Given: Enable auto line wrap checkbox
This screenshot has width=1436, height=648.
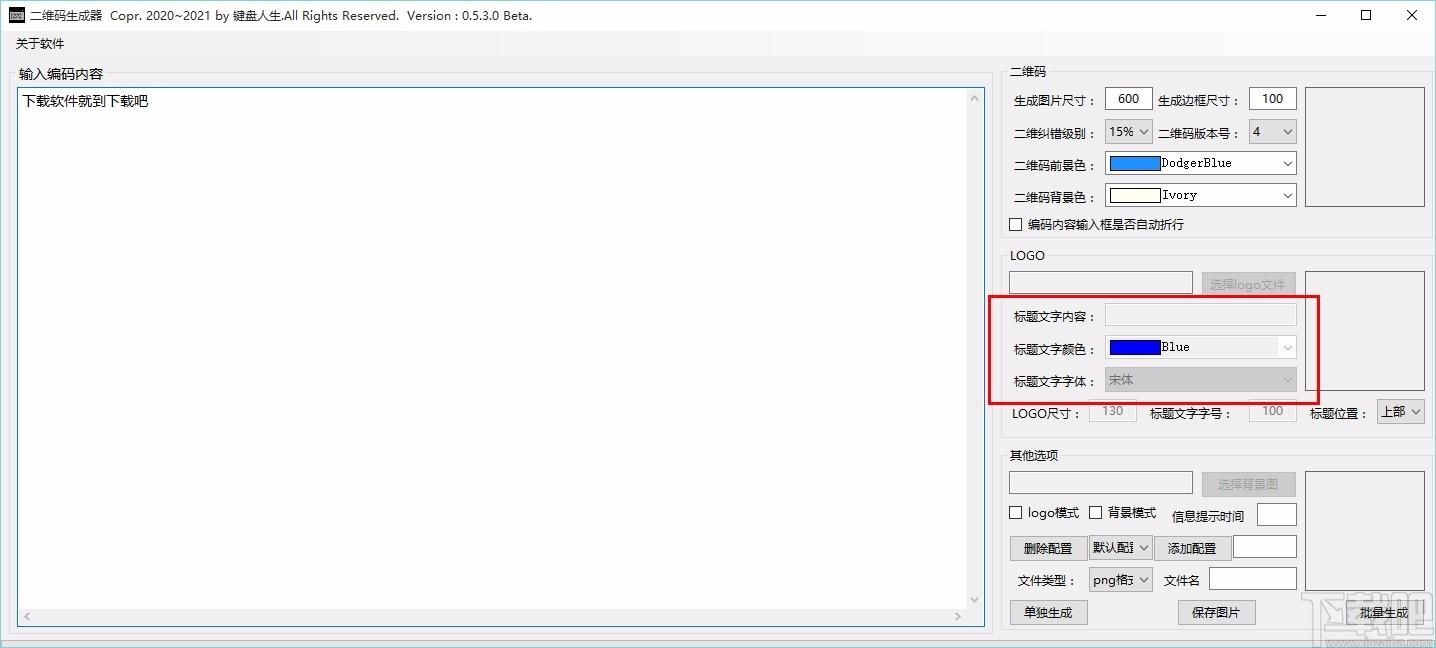Looking at the screenshot, I should 1016,225.
